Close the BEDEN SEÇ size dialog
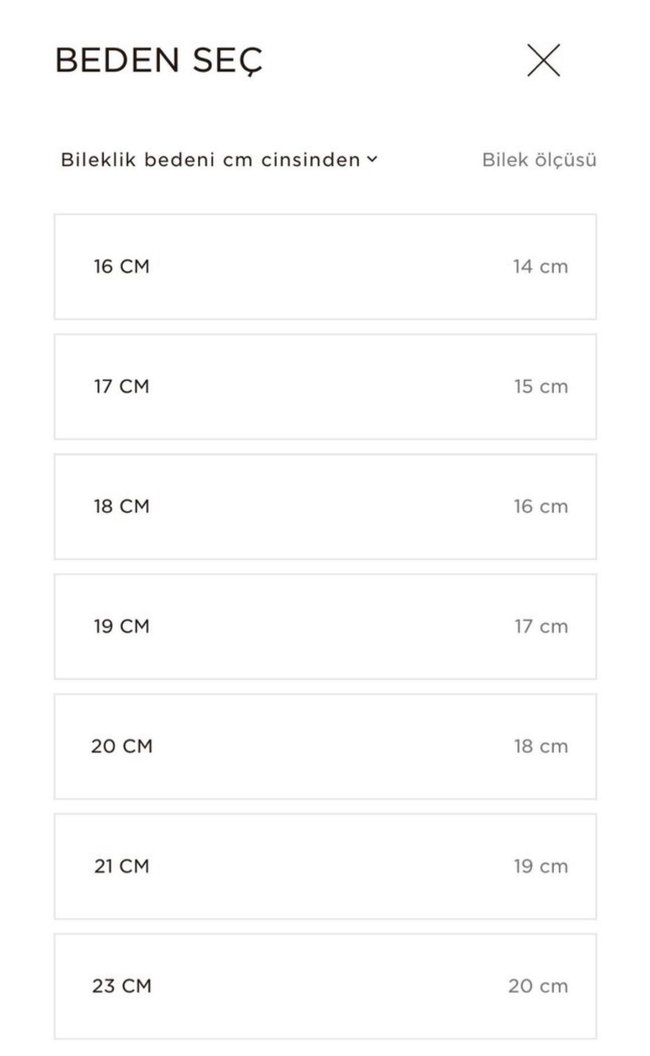Image resolution: width=650 pixels, height=1056 pixels. (543, 61)
